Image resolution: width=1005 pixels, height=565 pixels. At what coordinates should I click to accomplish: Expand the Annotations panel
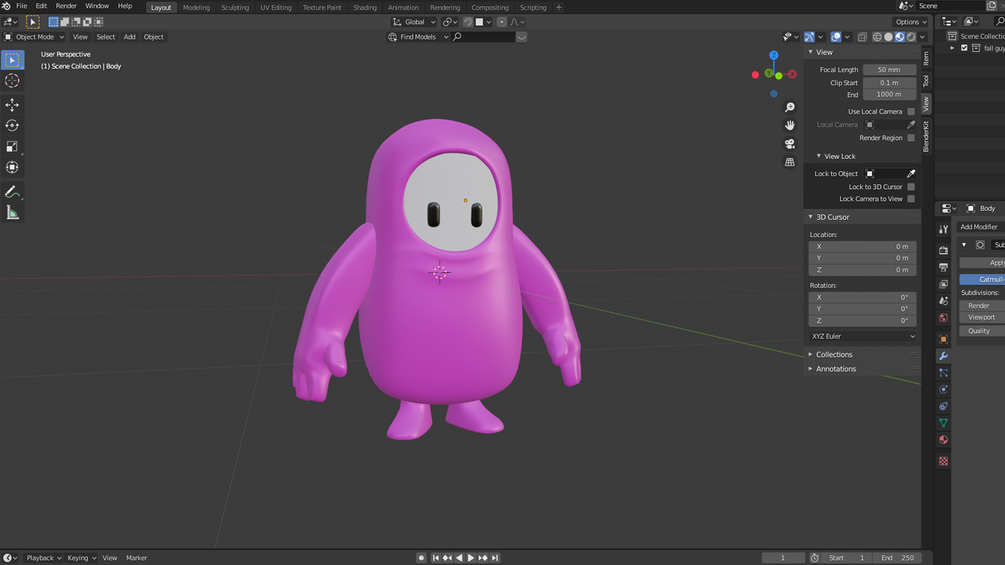[835, 369]
